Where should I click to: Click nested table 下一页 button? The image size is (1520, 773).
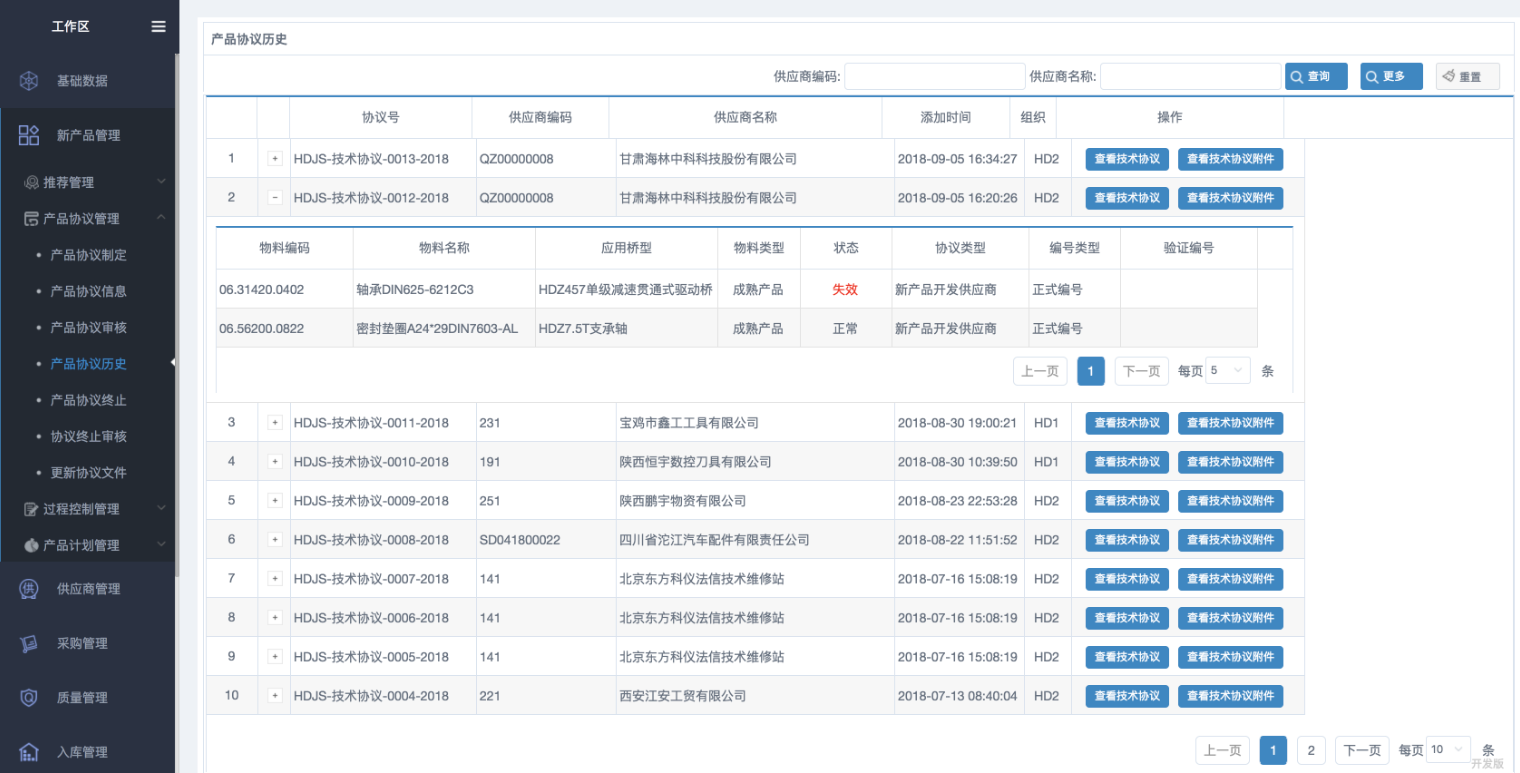[1141, 371]
